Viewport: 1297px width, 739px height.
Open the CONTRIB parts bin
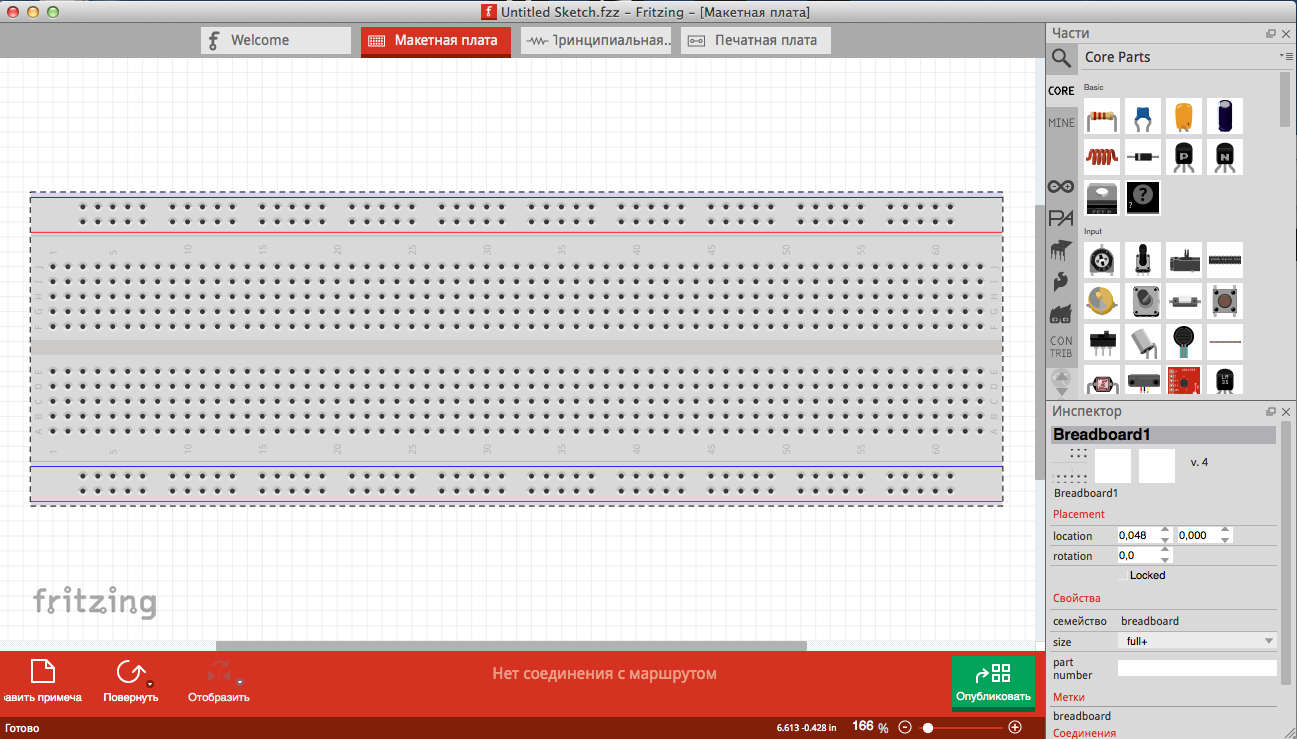point(1061,347)
